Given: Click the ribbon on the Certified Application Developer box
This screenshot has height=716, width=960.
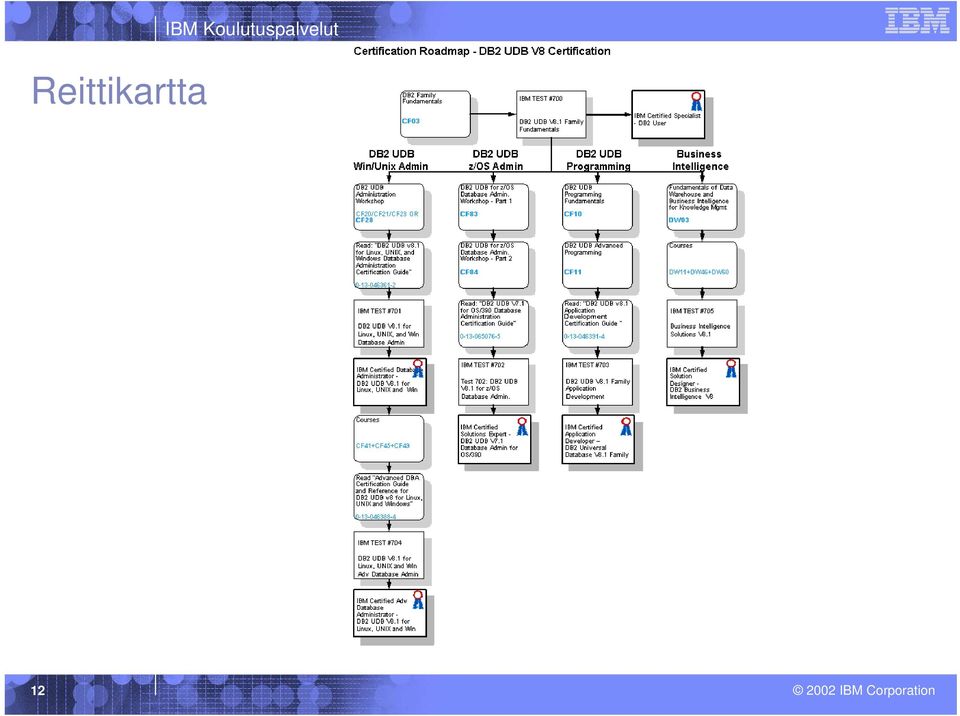Looking at the screenshot, I should click(x=626, y=426).
